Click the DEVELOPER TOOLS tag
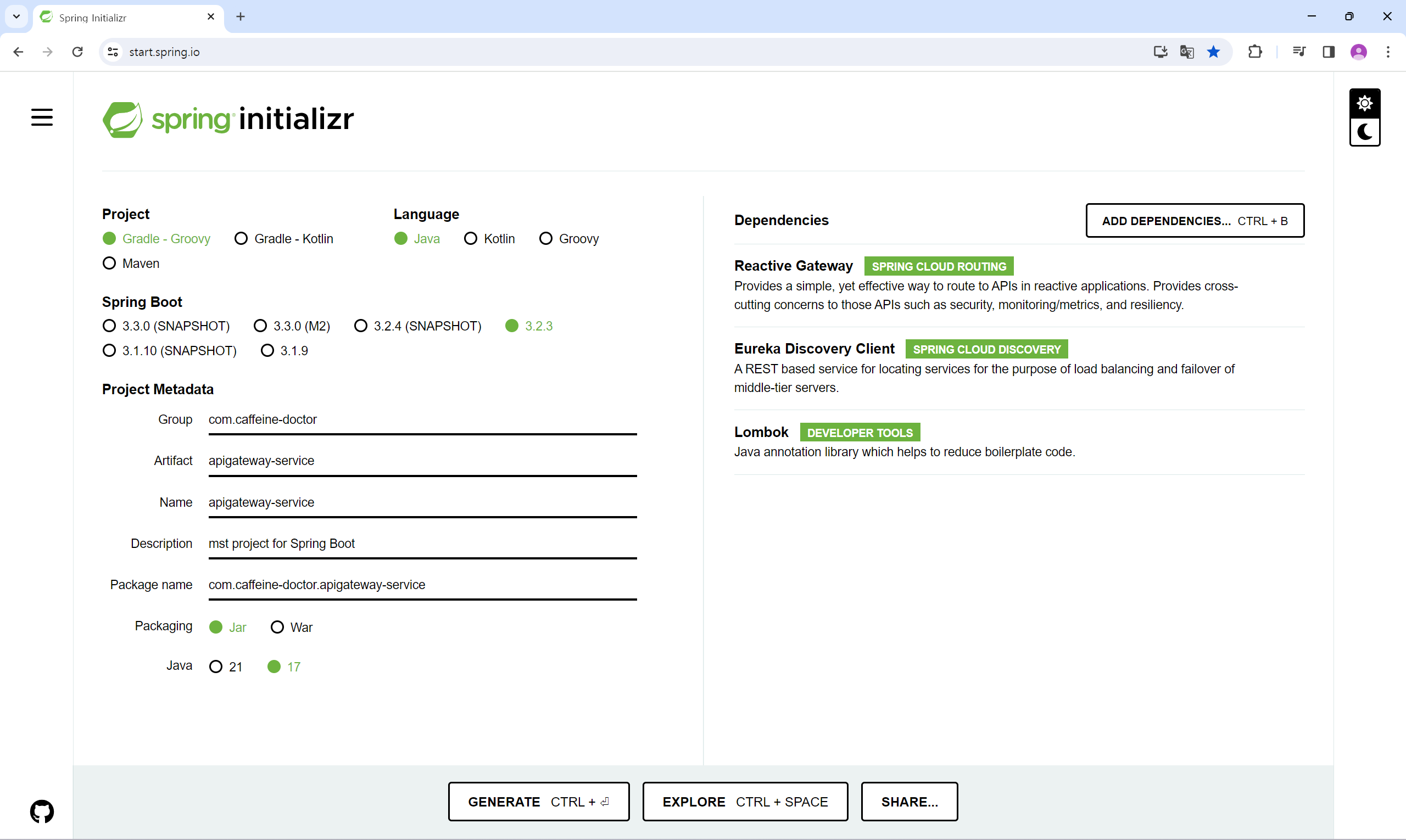The height and width of the screenshot is (840, 1406). pos(860,433)
